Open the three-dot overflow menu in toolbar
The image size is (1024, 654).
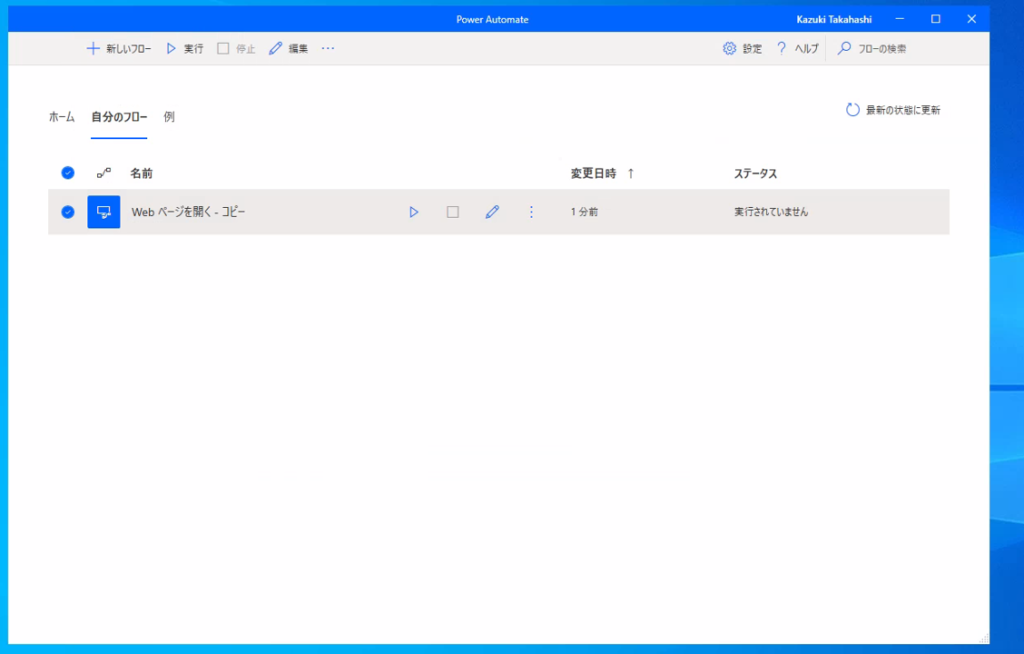click(x=328, y=48)
